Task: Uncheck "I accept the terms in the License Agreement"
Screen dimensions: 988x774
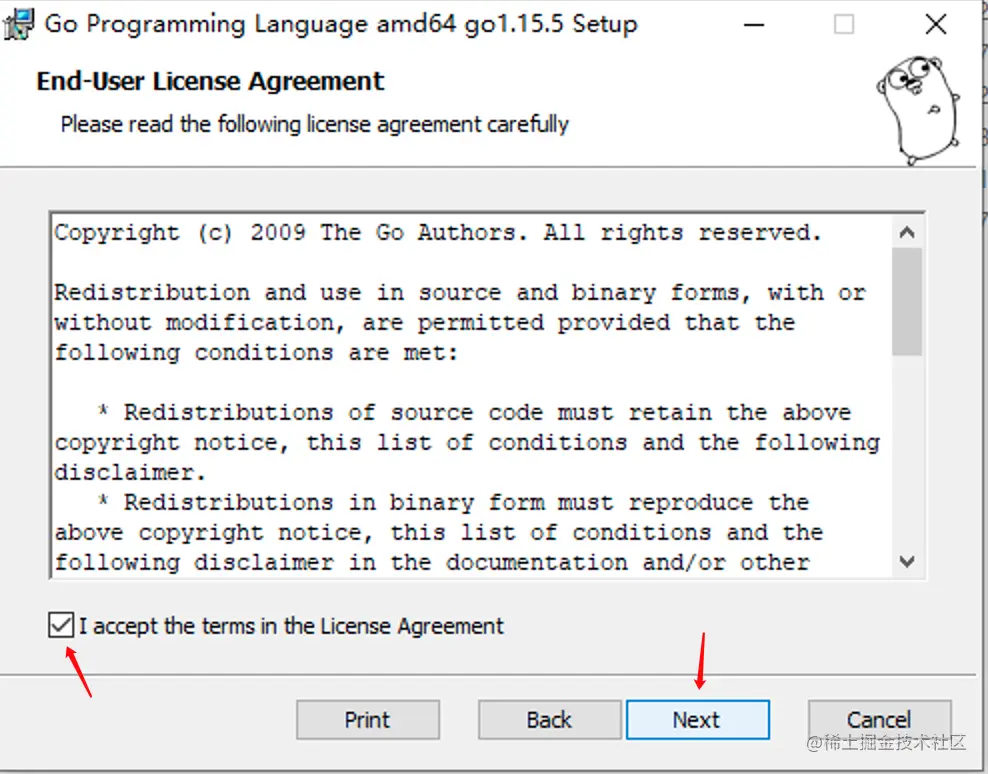Action: point(60,625)
